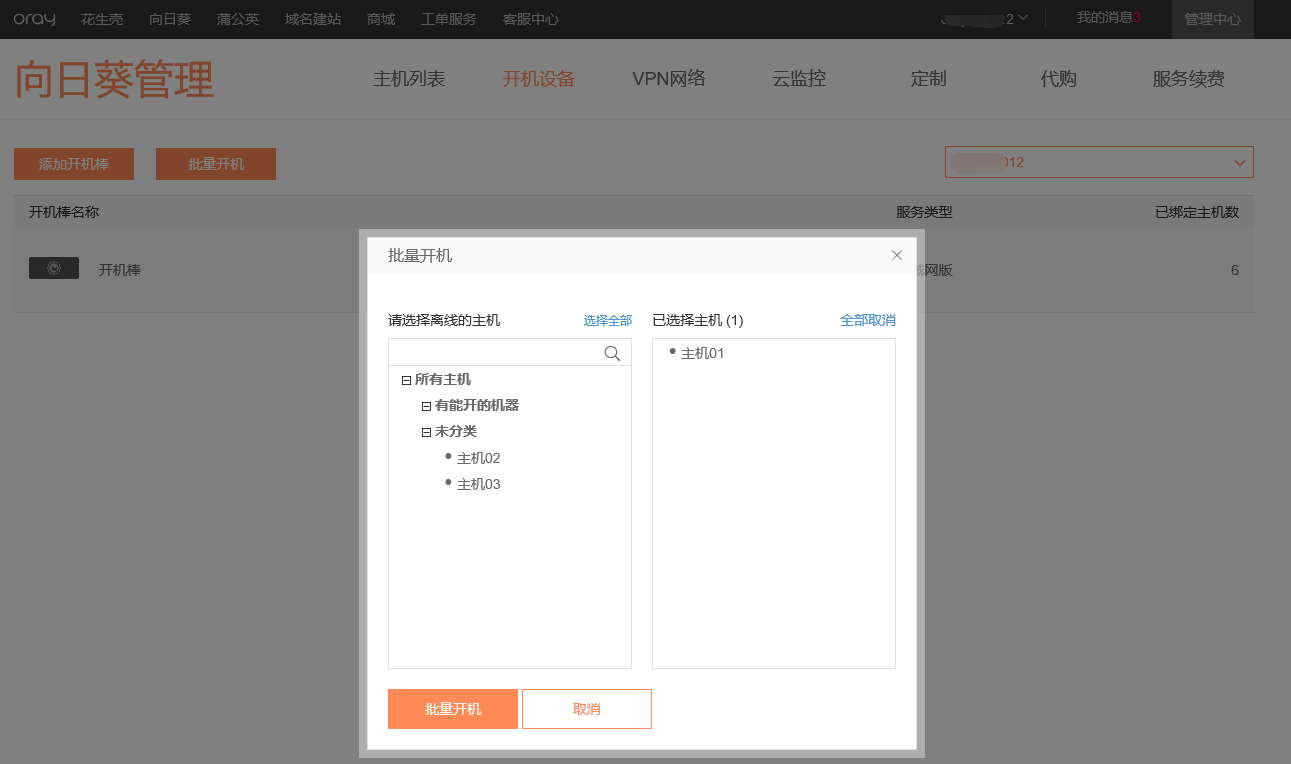Screen dimensions: 1291x764
Task: Focus the host search input field
Action: tap(495, 353)
